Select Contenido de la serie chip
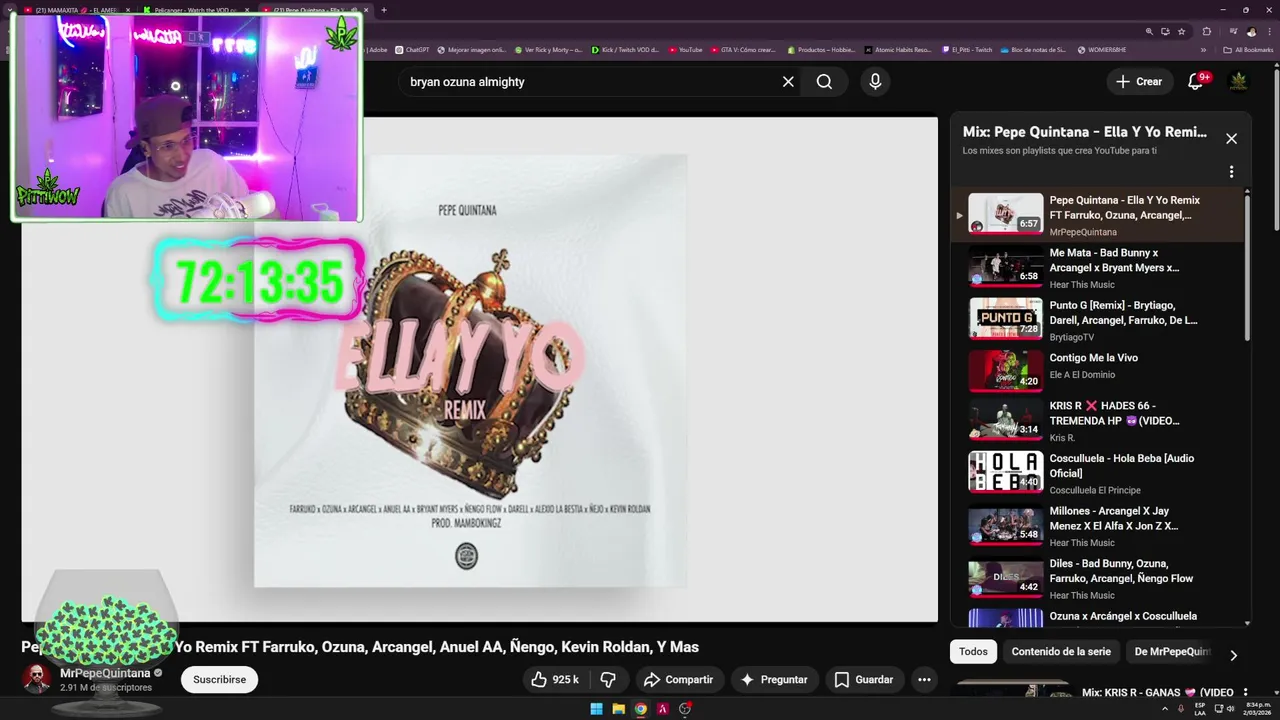Screen dimensions: 1280x720 (x=1061, y=652)
